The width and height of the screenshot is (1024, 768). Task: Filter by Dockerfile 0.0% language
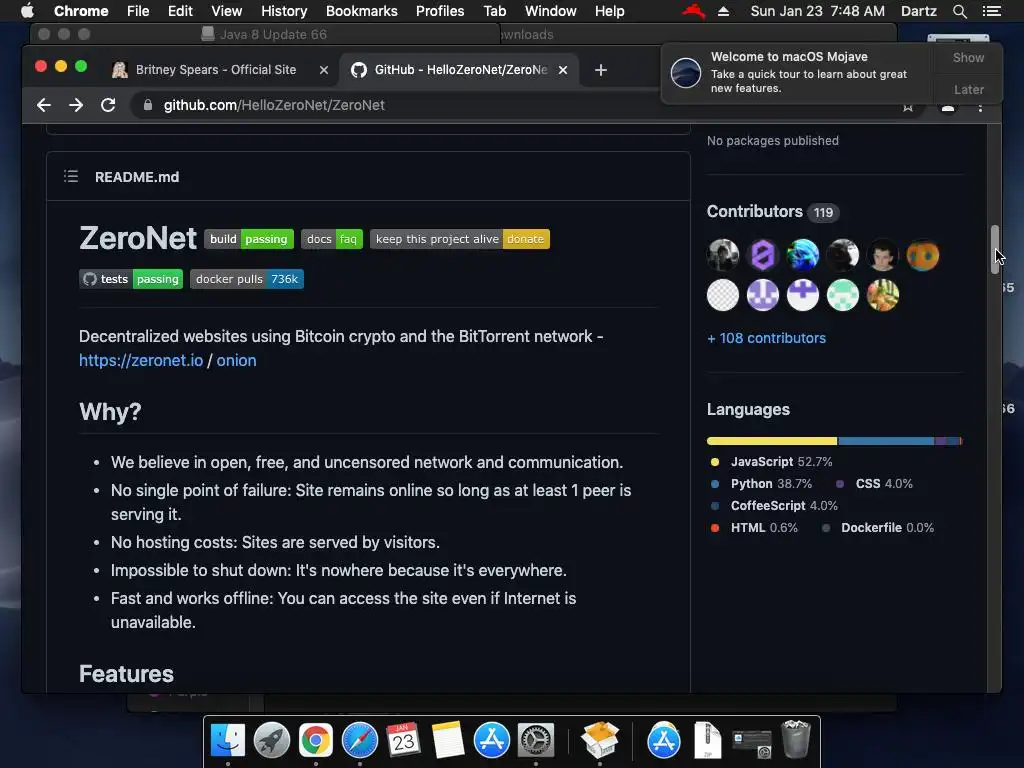[878, 528]
